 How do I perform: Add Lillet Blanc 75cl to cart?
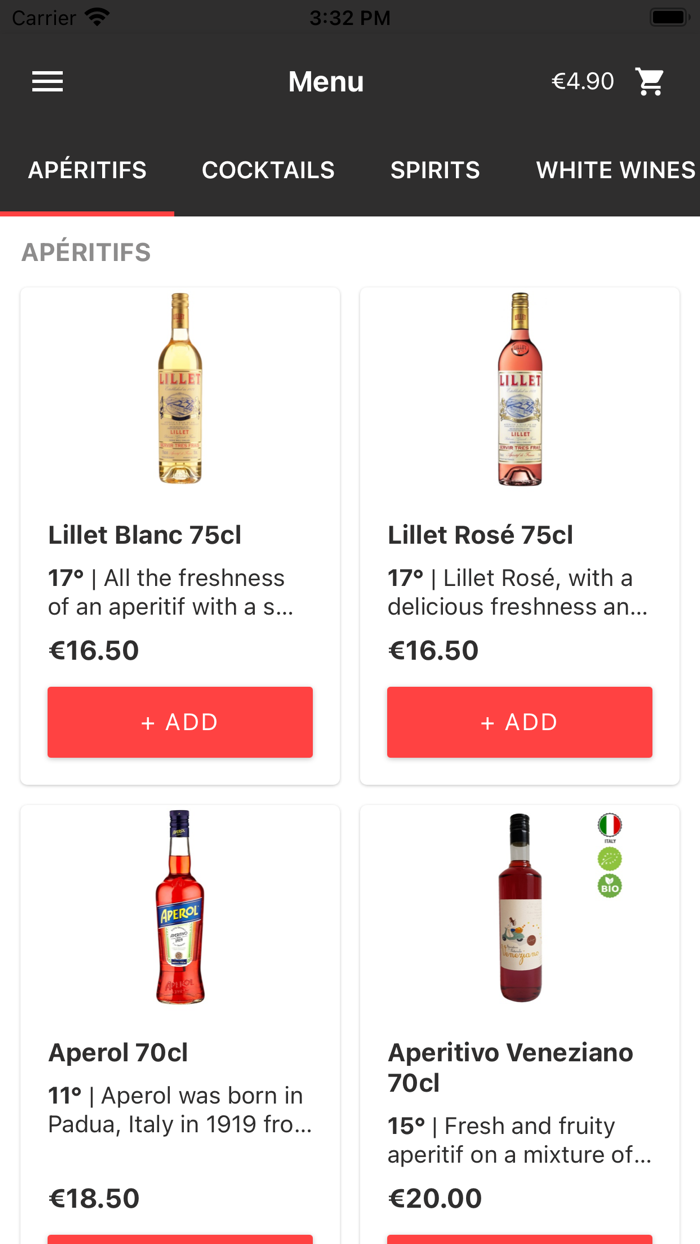click(180, 722)
